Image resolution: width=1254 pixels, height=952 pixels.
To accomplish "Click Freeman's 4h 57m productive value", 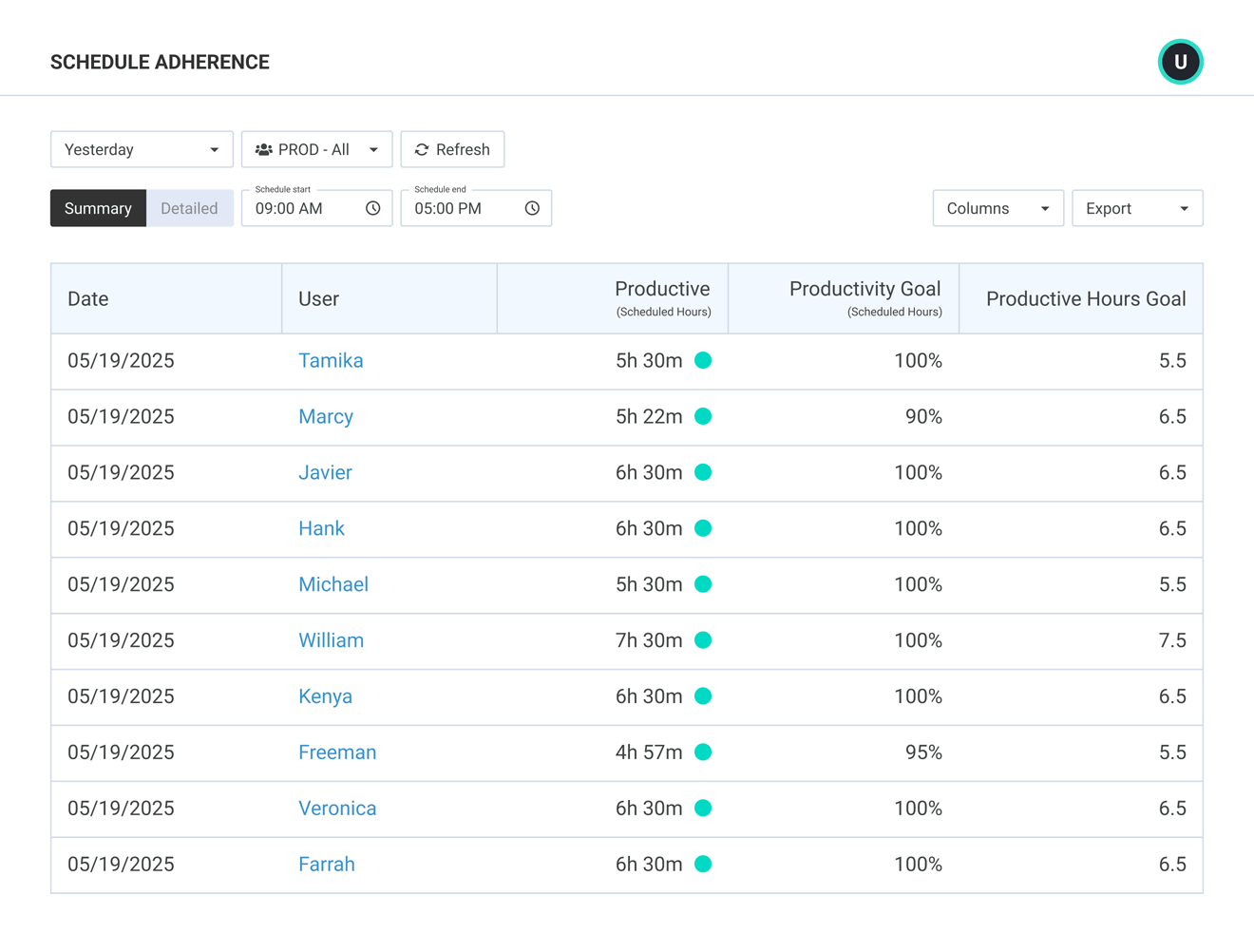I will pos(649,752).
